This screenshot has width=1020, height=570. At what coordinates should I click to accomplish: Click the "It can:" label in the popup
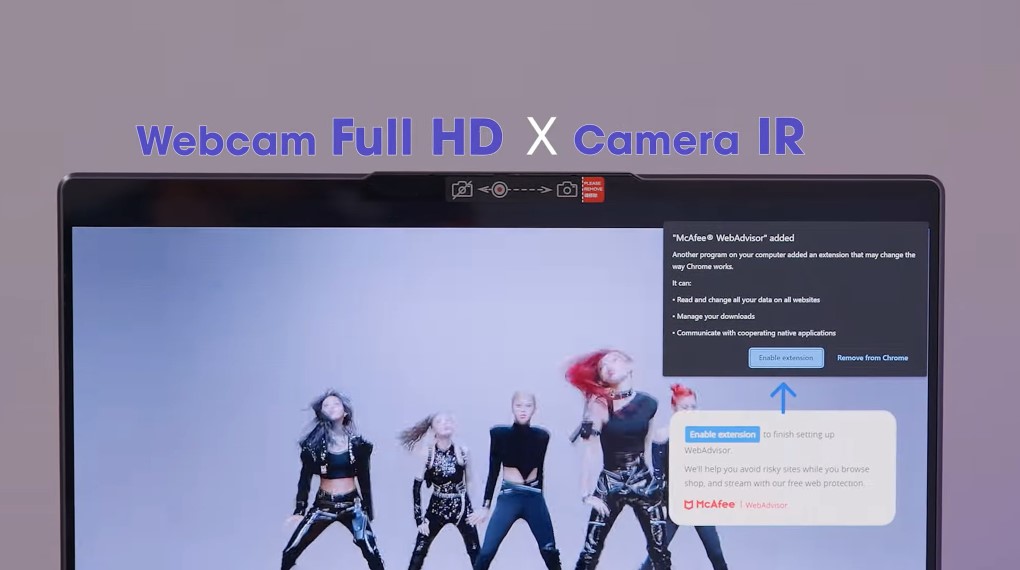[x=682, y=283]
